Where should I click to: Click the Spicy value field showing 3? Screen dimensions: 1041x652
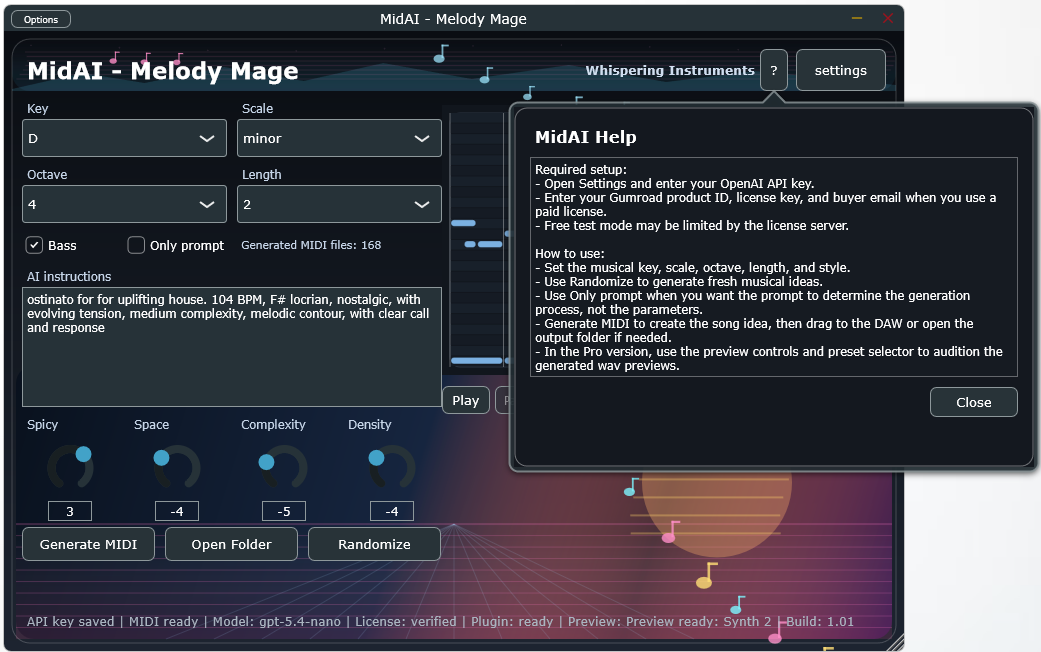[70, 511]
